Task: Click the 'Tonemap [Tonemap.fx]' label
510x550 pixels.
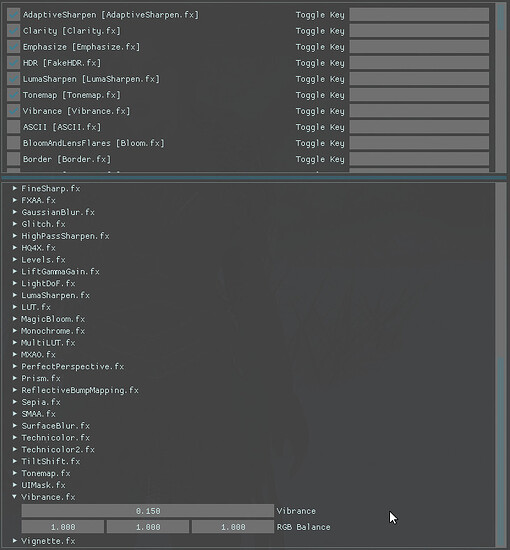Action: click(x=72, y=95)
